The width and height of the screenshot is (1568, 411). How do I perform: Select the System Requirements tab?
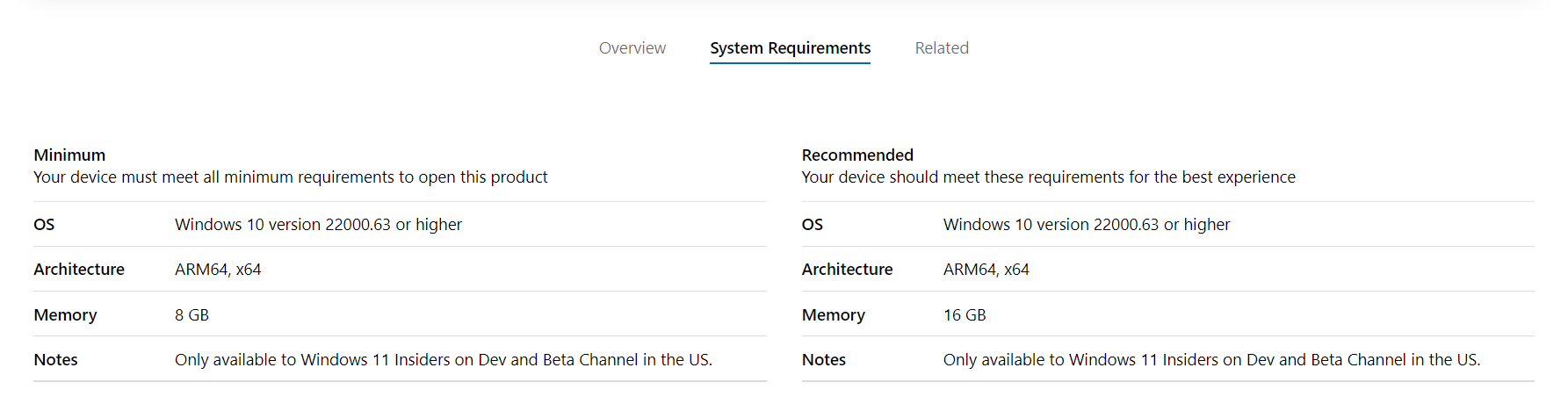[x=791, y=48]
